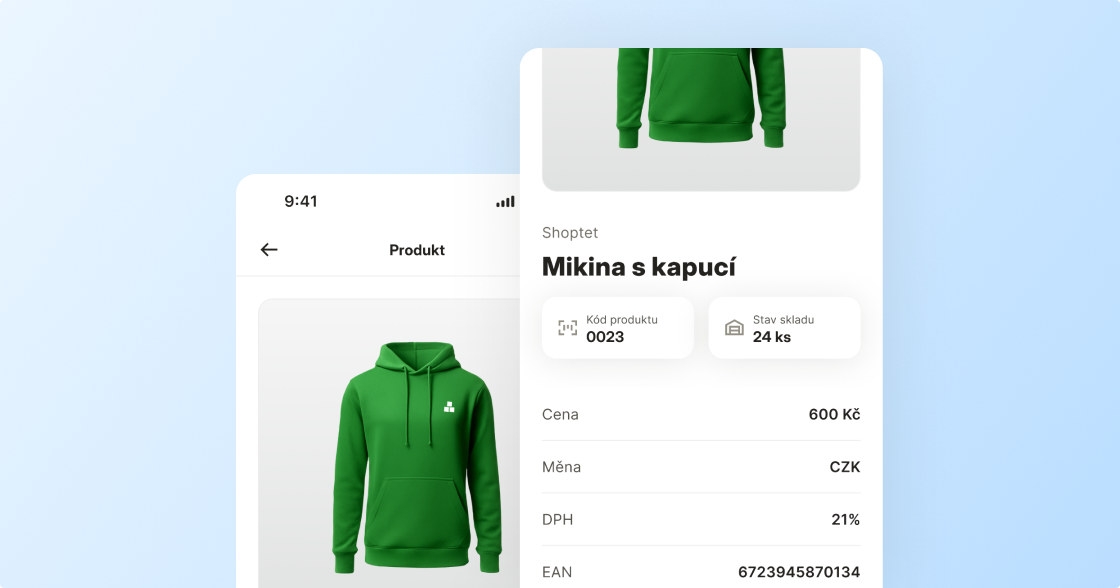Click the cropped hoodie image in the detail card
Image resolution: width=1120 pixels, height=588 pixels.
tap(701, 119)
